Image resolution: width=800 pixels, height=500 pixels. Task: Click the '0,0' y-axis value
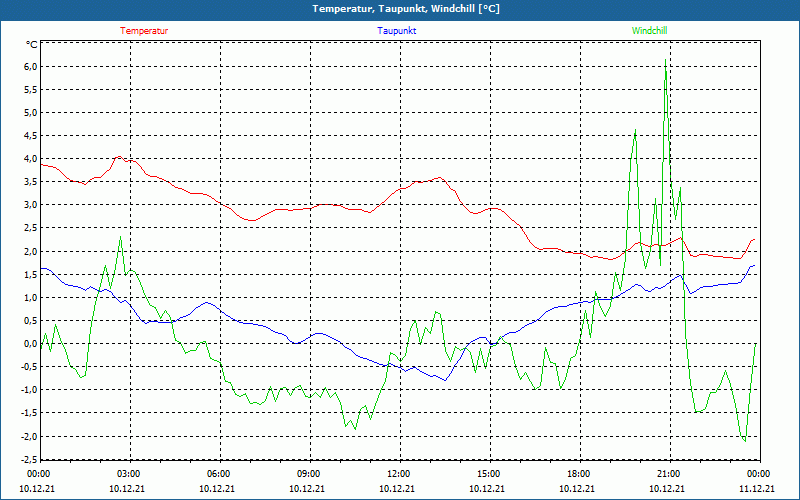point(30,343)
